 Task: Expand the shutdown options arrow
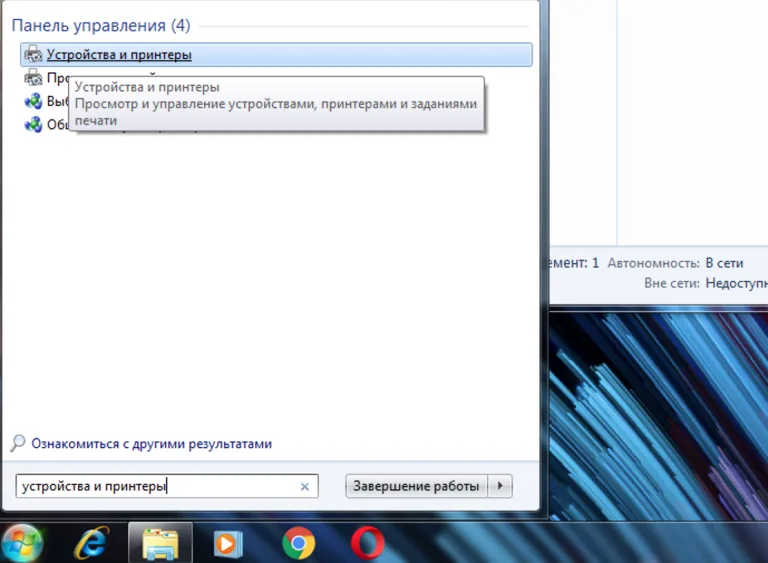point(500,486)
